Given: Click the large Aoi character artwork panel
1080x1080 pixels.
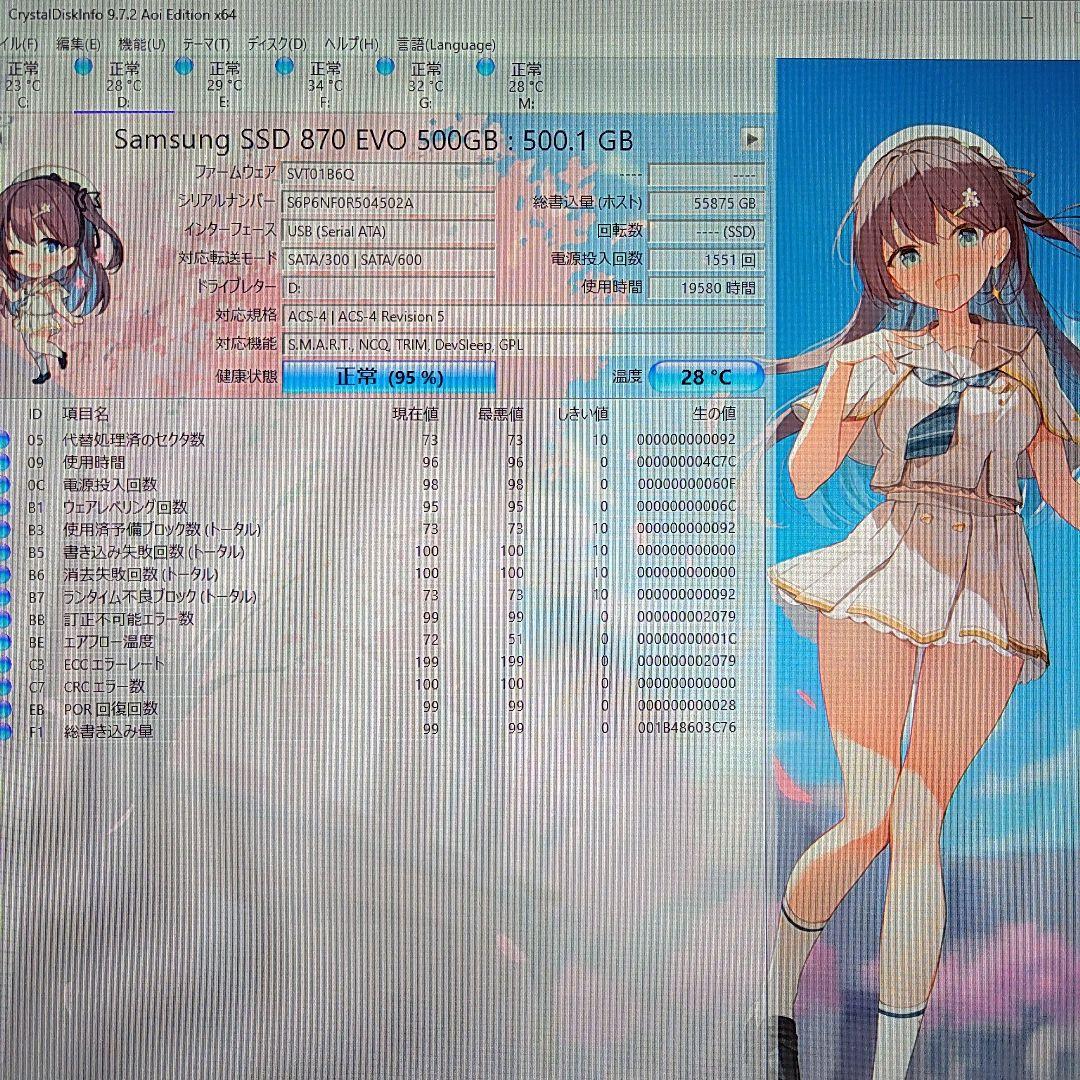Looking at the screenshot, I should pos(928,569).
